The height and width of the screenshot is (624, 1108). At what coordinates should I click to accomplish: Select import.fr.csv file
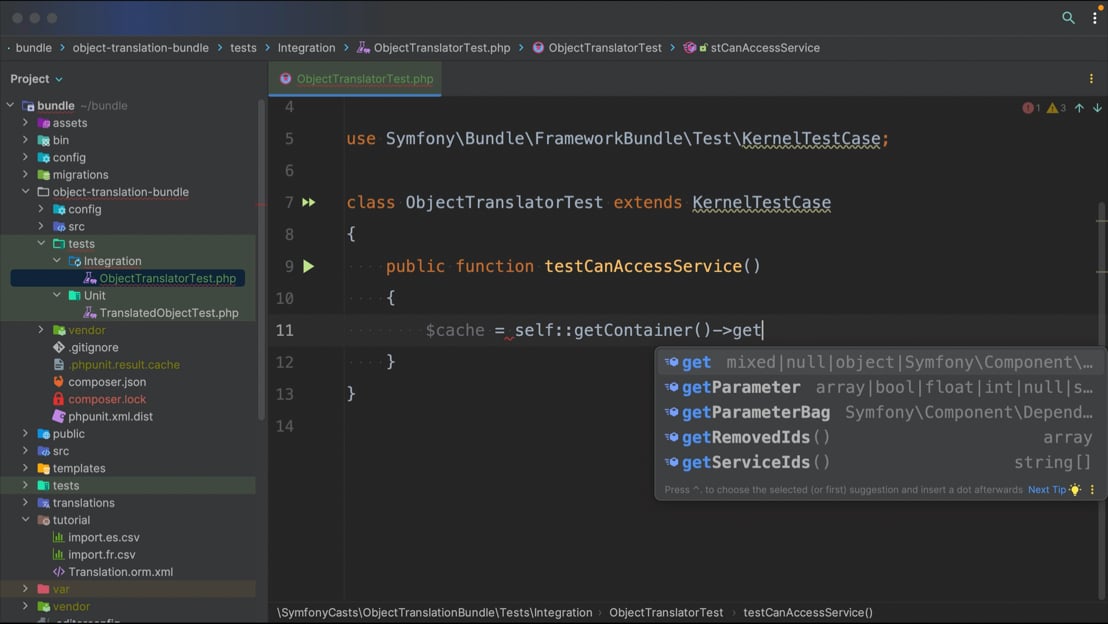pos(102,555)
